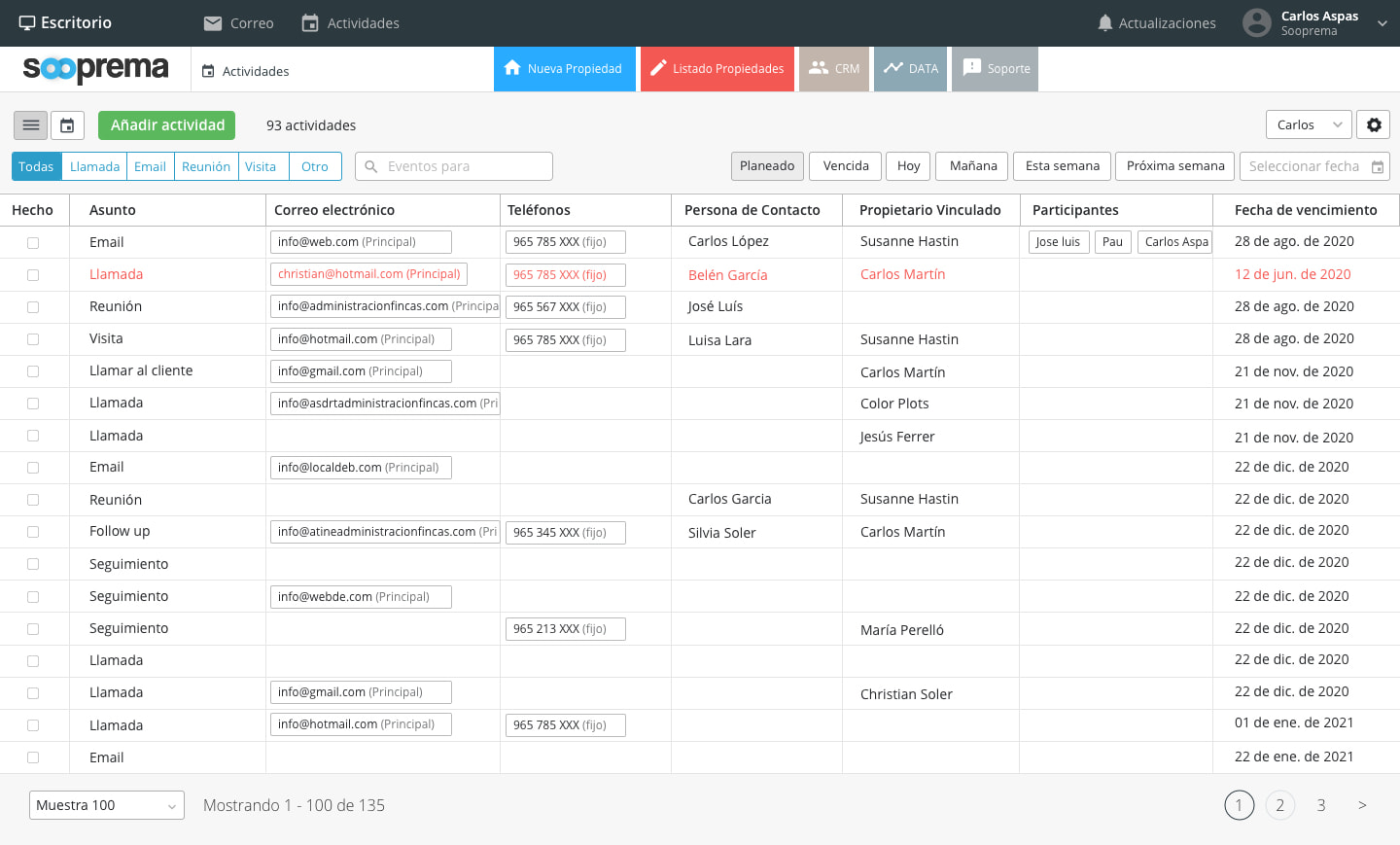The image size is (1400, 845).
Task: Click phone 965 567 XXX (fijo)
Action: point(565,307)
